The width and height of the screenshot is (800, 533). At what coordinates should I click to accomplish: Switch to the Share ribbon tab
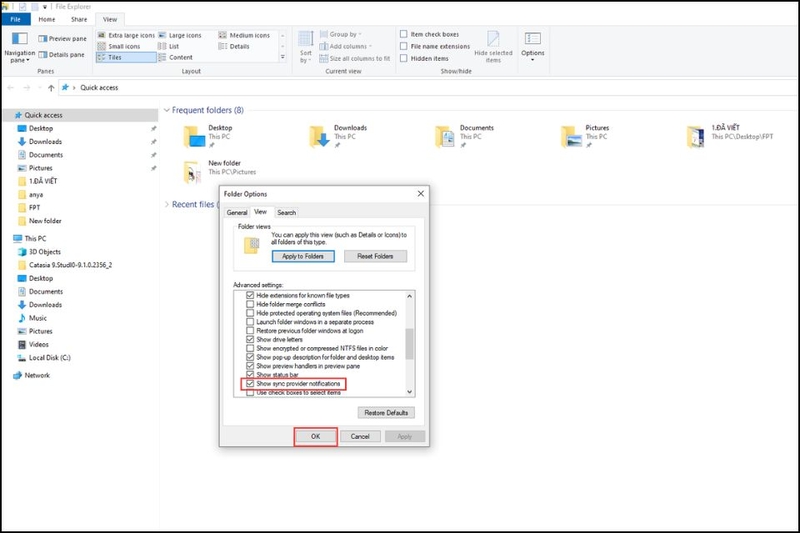click(x=79, y=19)
